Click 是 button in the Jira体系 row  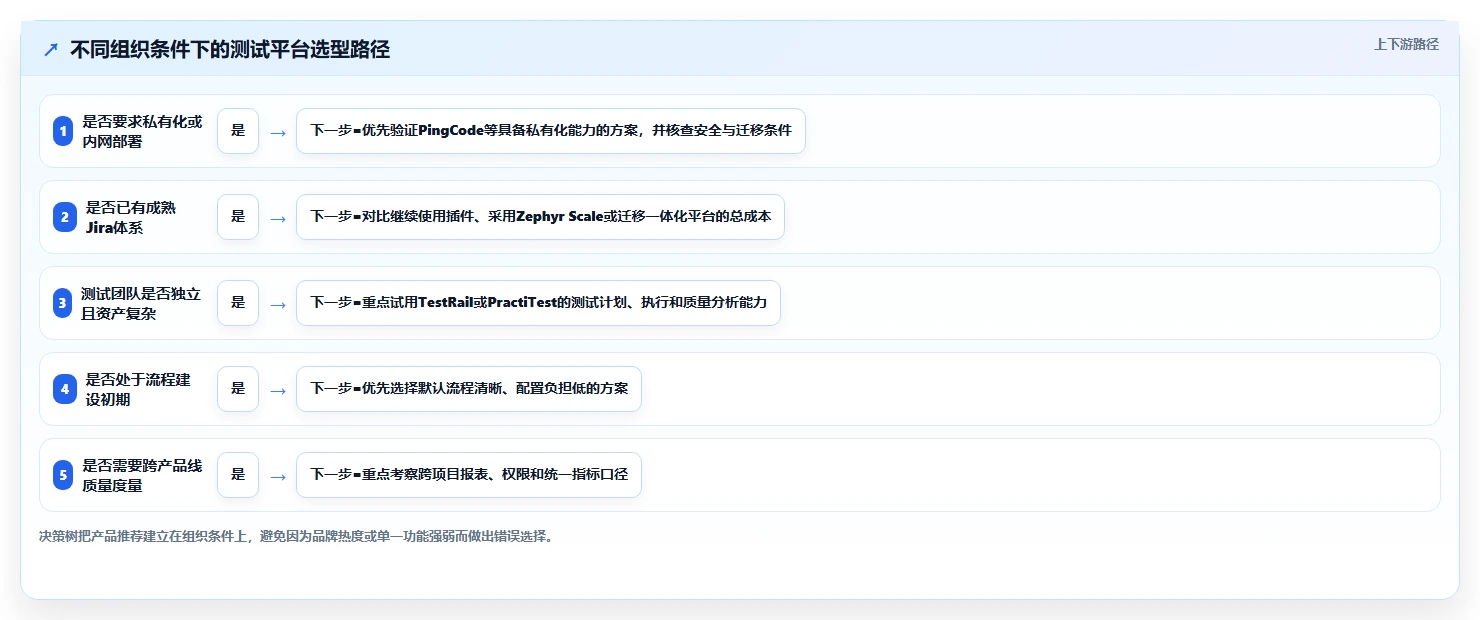pyautogui.click(x=238, y=217)
